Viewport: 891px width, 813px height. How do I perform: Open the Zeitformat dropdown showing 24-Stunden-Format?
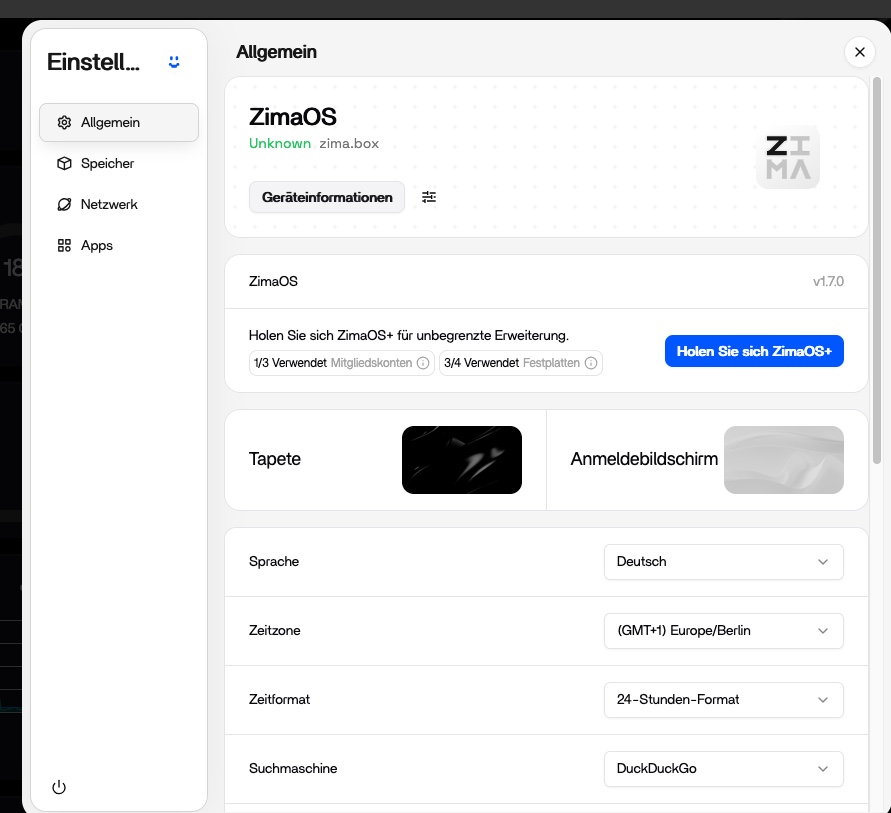pyautogui.click(x=723, y=699)
